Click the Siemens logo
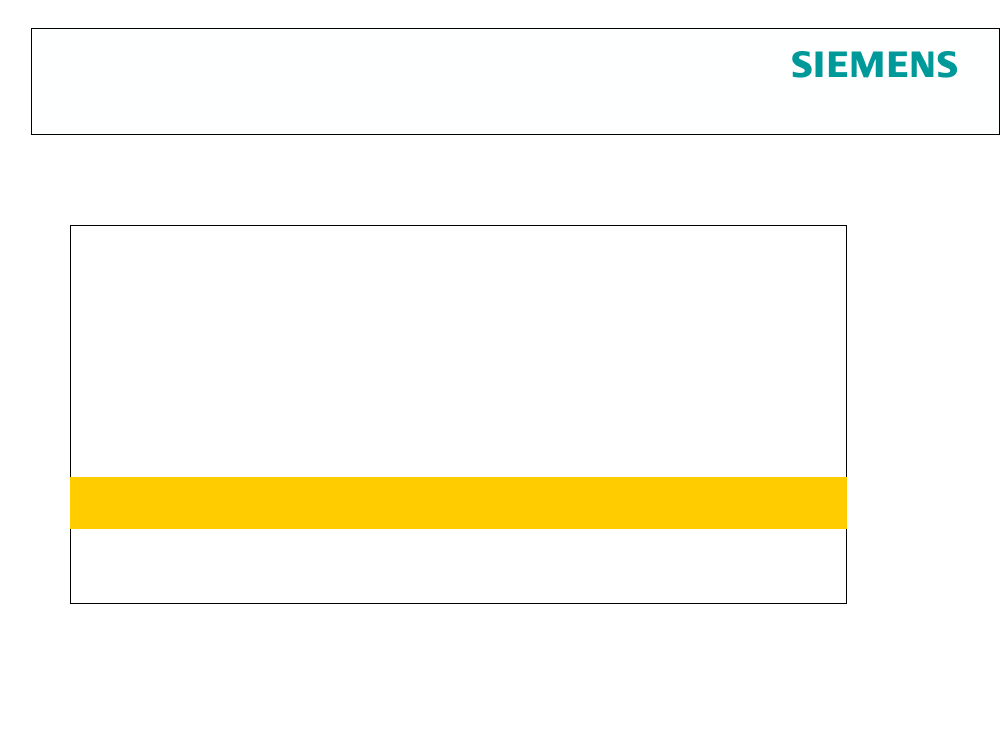 tap(874, 64)
